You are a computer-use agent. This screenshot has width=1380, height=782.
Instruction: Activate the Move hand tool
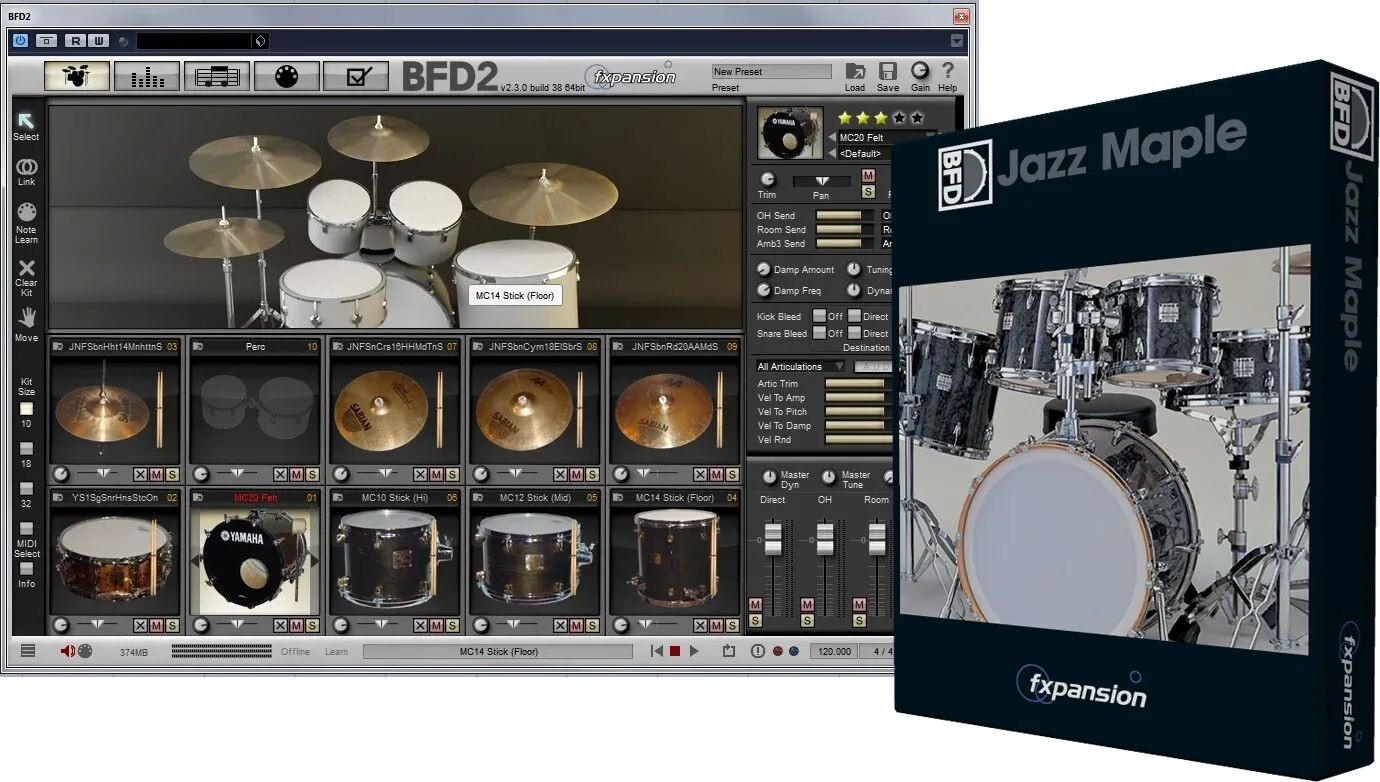[26, 318]
